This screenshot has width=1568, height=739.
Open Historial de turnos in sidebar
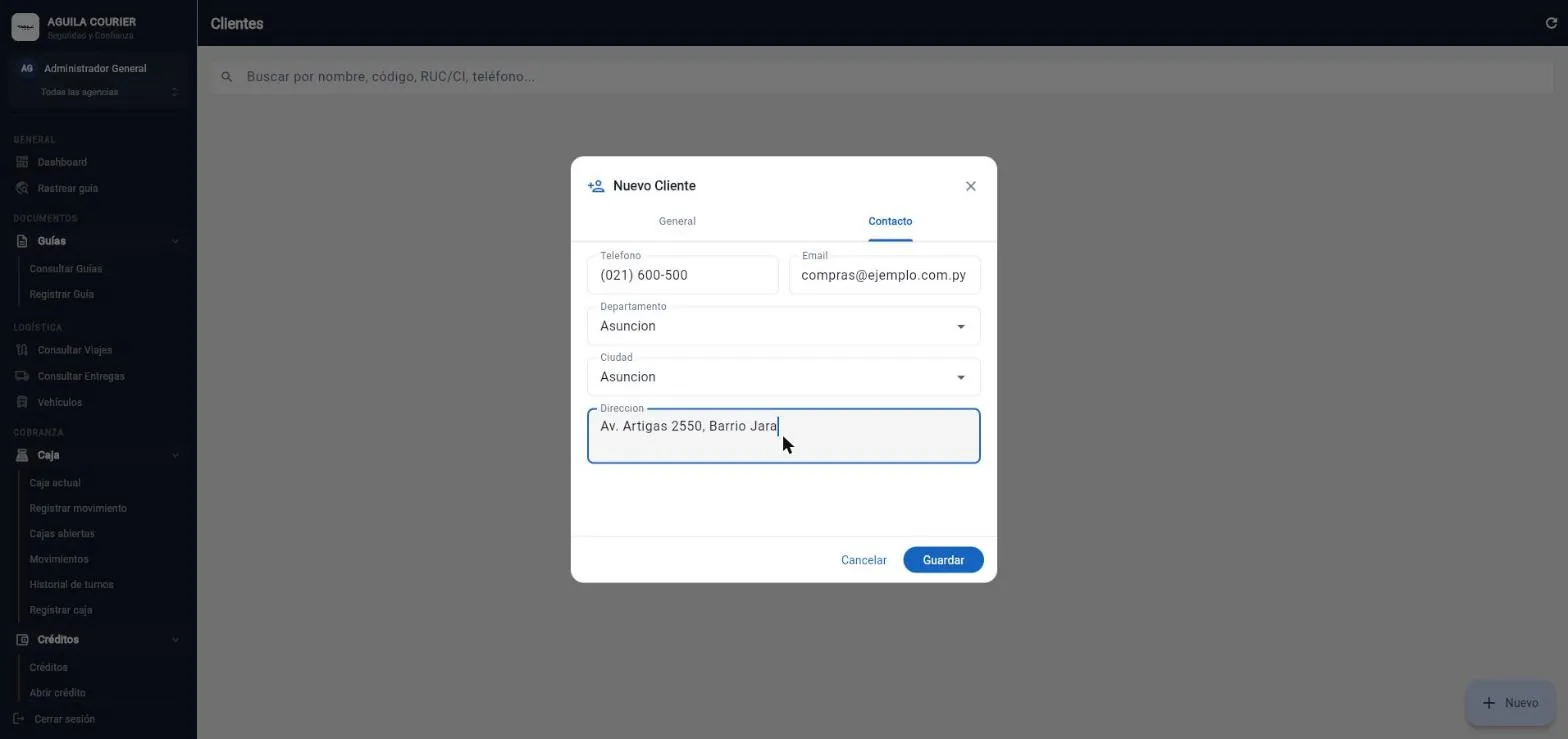pyautogui.click(x=71, y=584)
